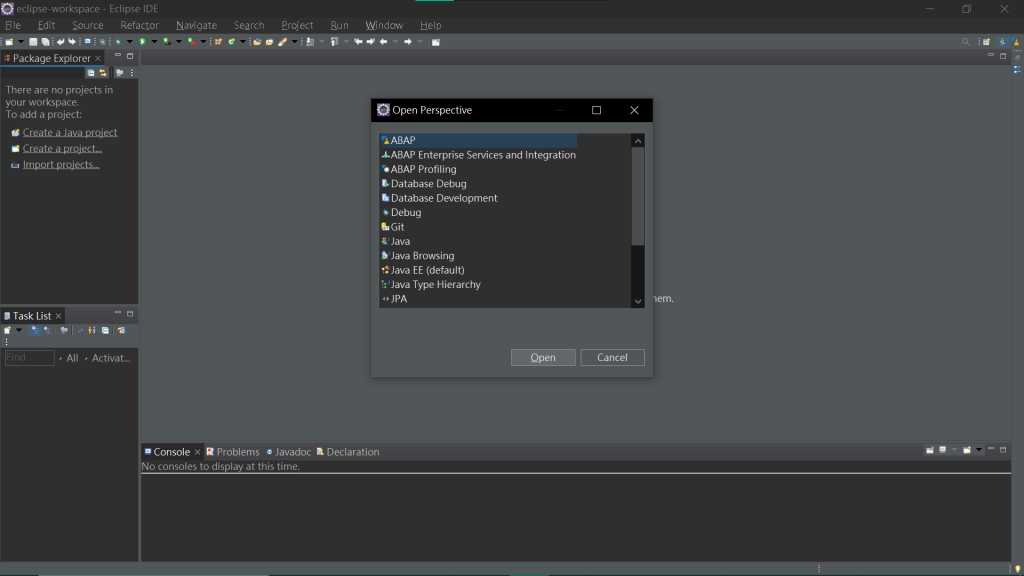This screenshot has height=576, width=1024.
Task: Toggle Link with Editor in Package Explorer
Action: tap(103, 72)
